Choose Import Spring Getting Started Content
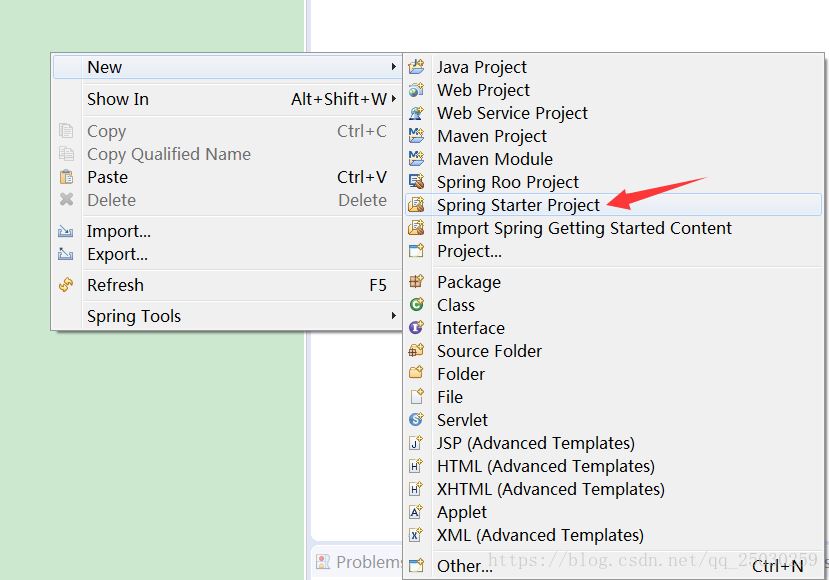The height and width of the screenshot is (580, 829). point(584,228)
